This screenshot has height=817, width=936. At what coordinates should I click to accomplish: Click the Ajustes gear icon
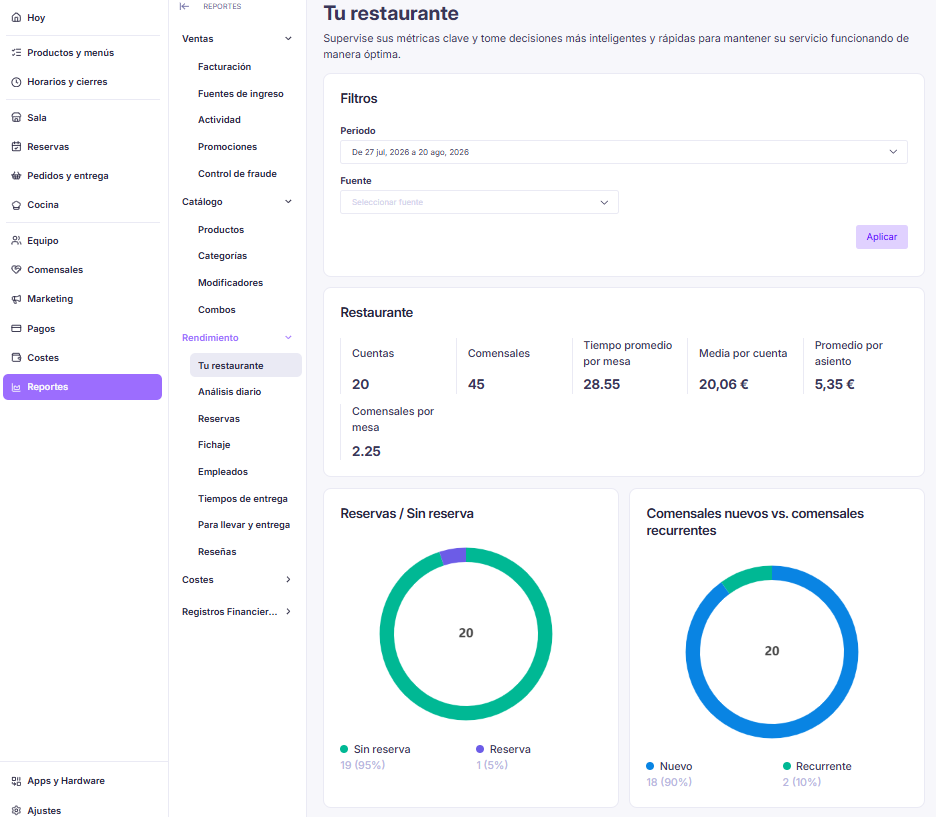(x=16, y=810)
